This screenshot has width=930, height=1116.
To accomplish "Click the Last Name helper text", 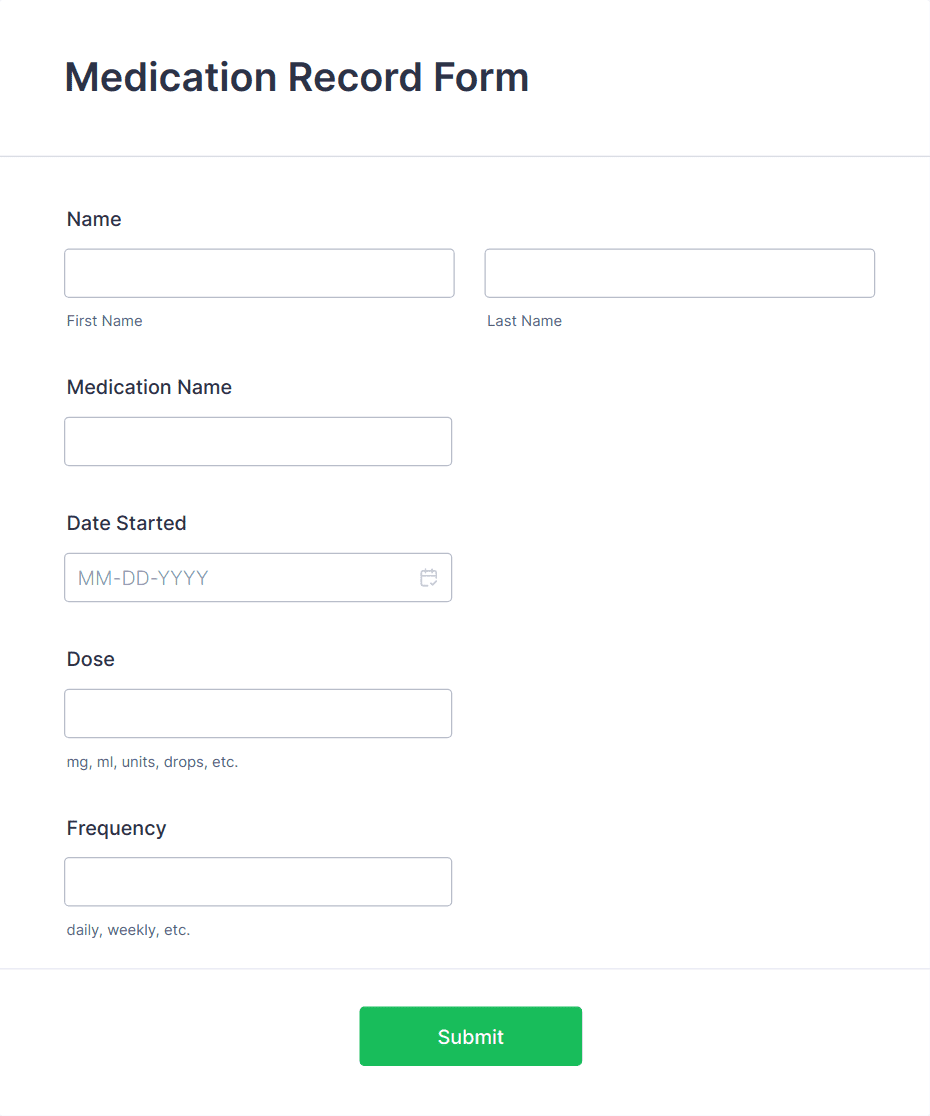I will click(524, 320).
